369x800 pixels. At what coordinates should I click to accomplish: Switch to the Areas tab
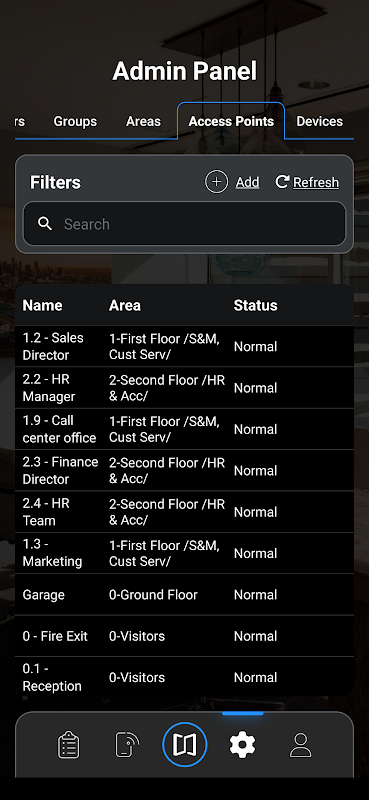tap(143, 121)
